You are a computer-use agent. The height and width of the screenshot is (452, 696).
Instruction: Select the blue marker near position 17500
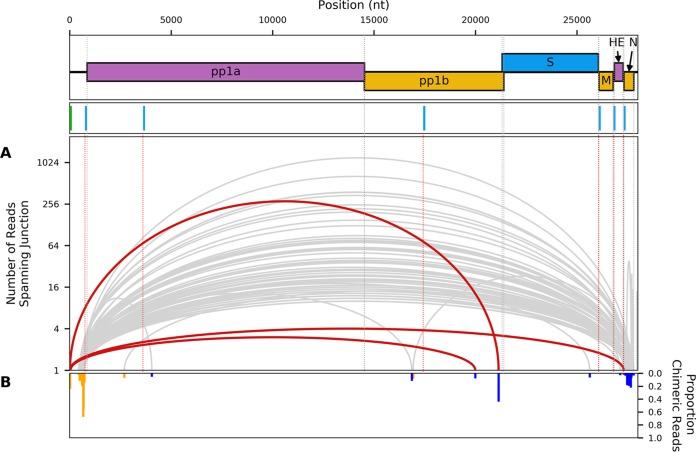(424, 118)
